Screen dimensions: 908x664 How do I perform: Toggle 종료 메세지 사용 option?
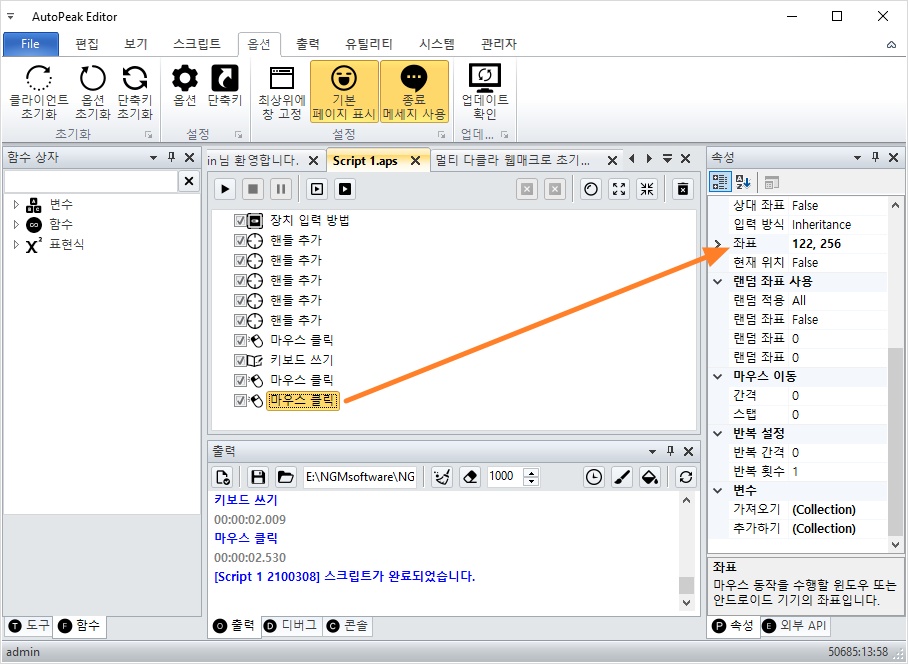[414, 91]
